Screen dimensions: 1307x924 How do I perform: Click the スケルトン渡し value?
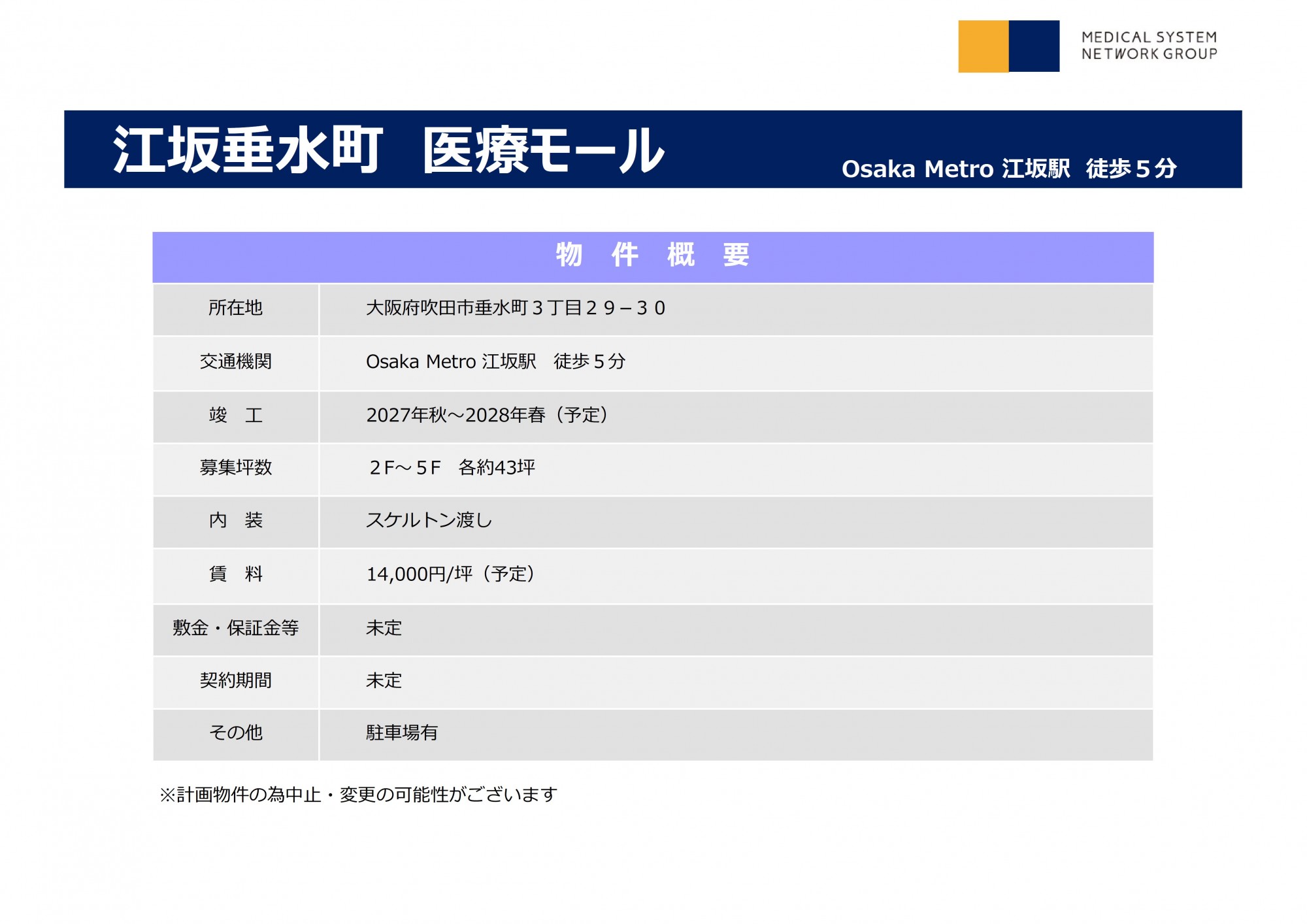429,520
